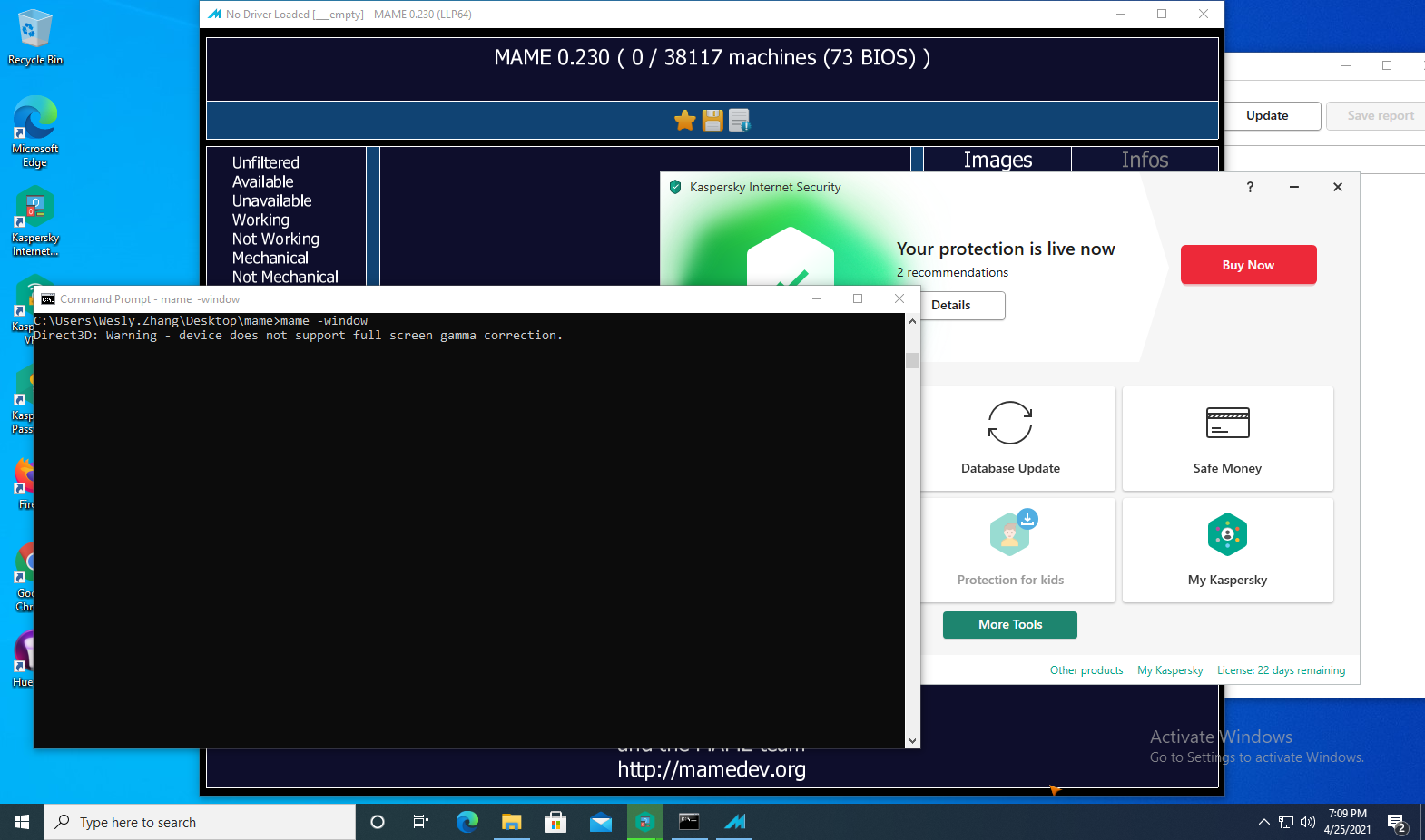Click the volume icon in system tray
The width and height of the screenshot is (1425, 840).
click(x=1308, y=822)
